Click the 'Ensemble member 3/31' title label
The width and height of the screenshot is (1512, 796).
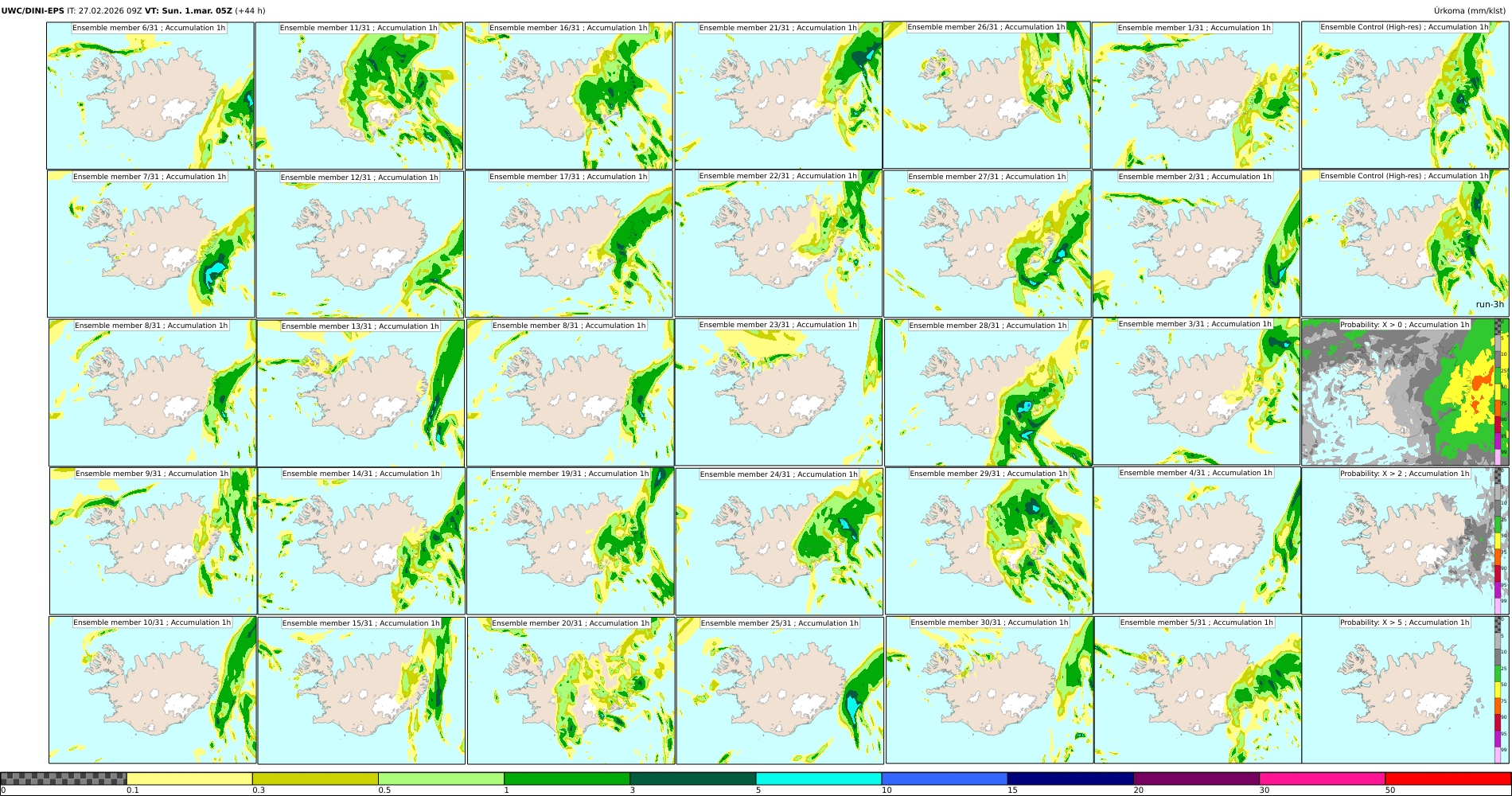coord(1195,324)
